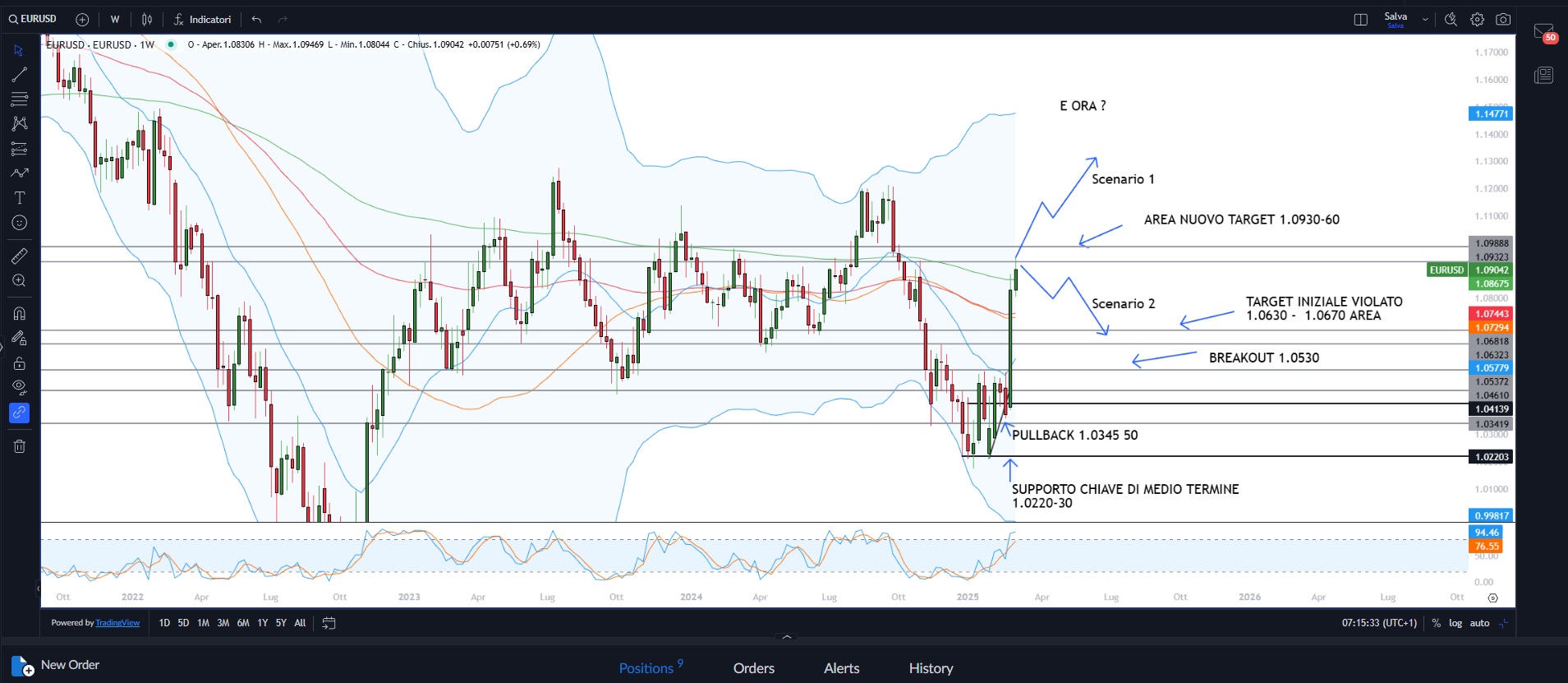This screenshot has height=683, width=1568.
Task: Expand the dropdown arrow next to Salva
Action: (1425, 20)
